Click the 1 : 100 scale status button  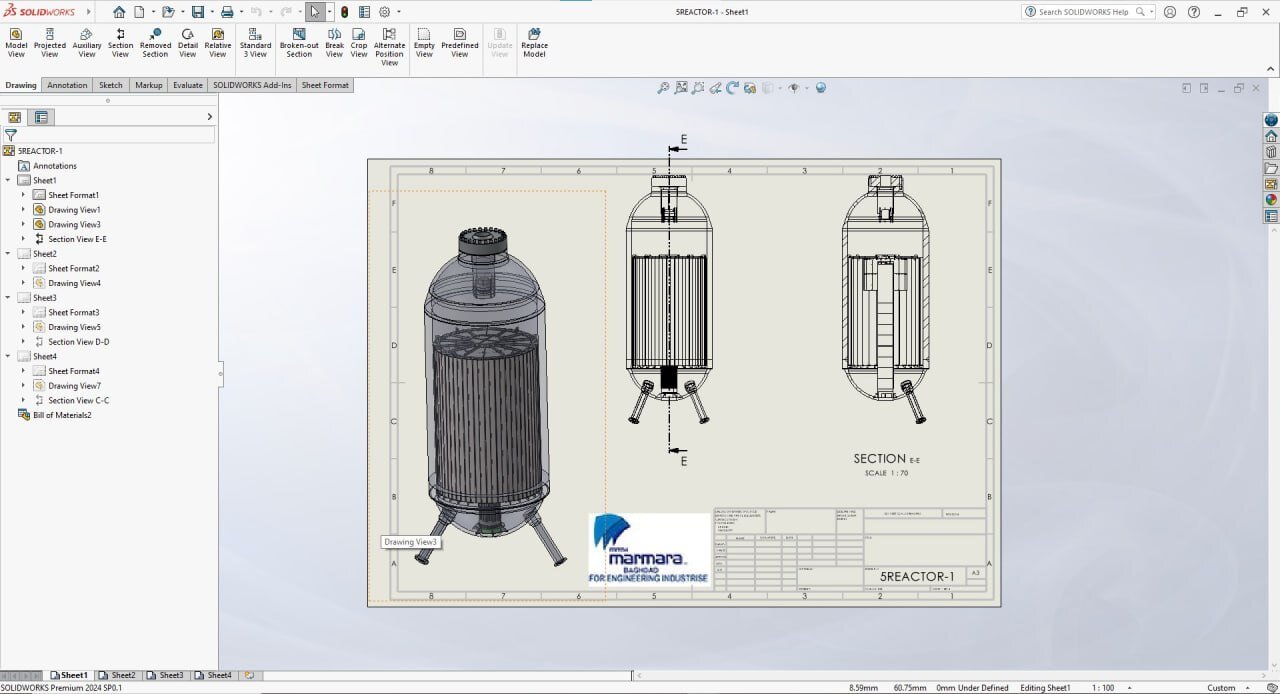click(1103, 688)
